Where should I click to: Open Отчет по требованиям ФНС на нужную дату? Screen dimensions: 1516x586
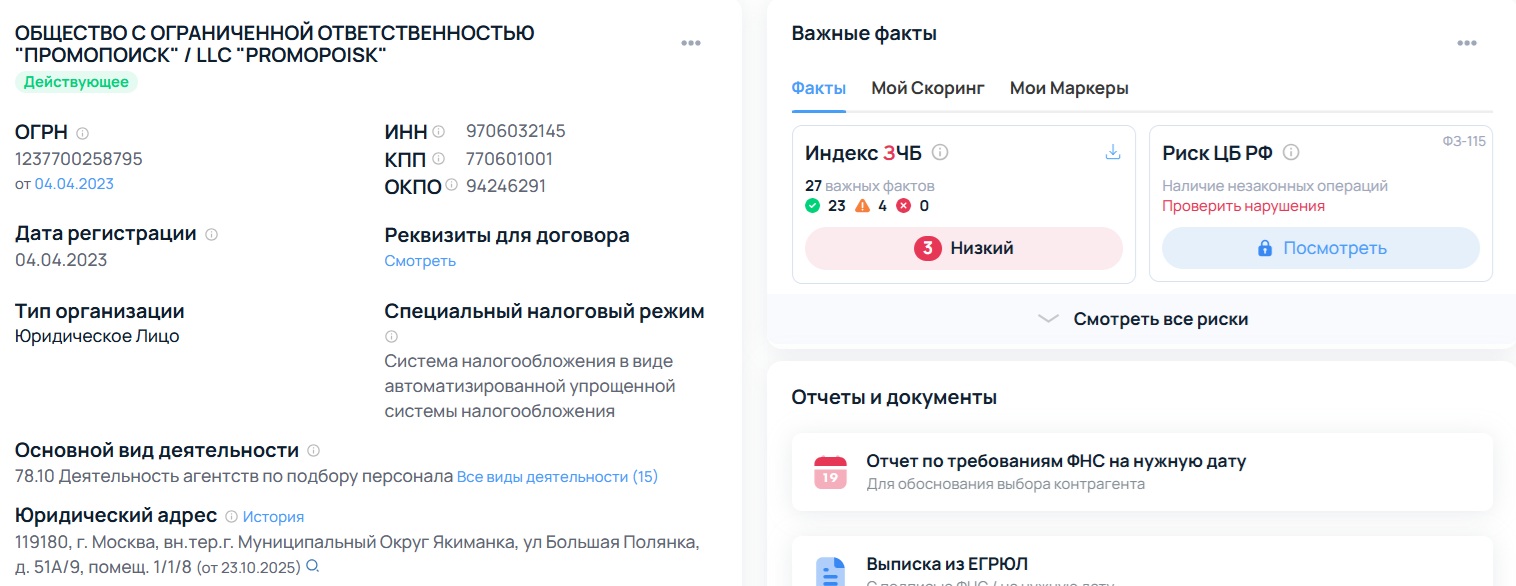click(x=1142, y=472)
